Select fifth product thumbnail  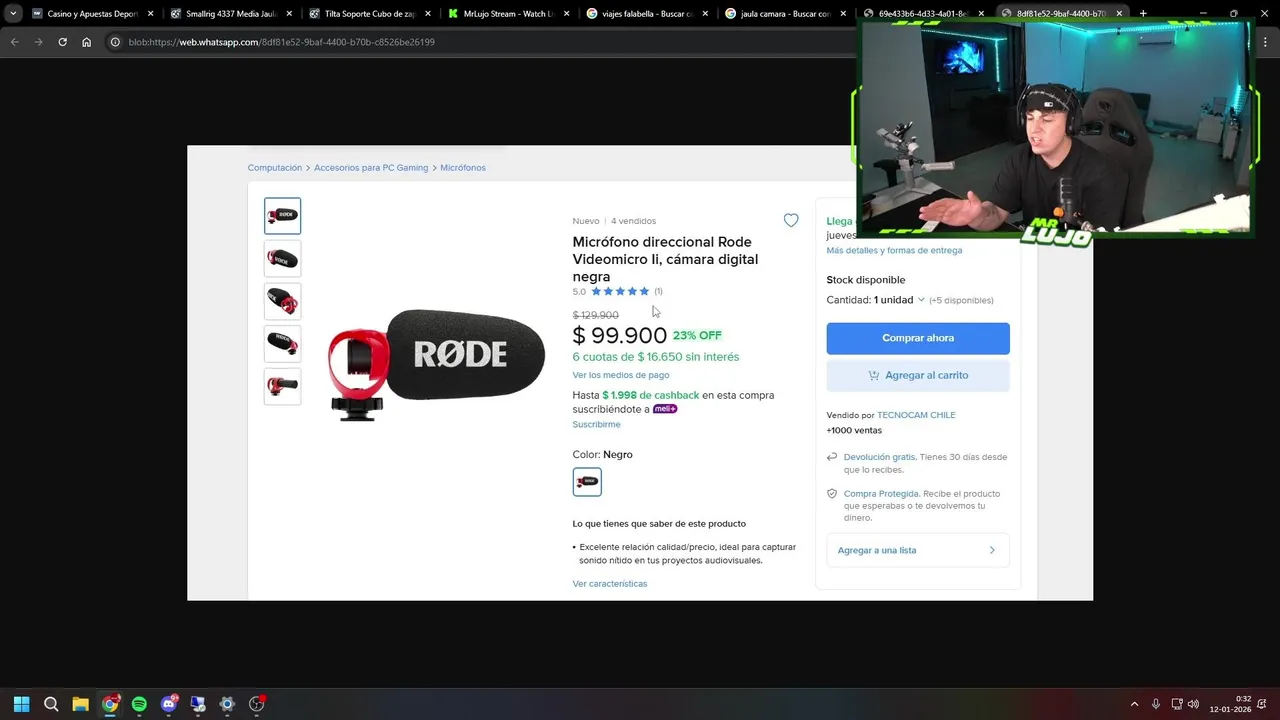(282, 386)
